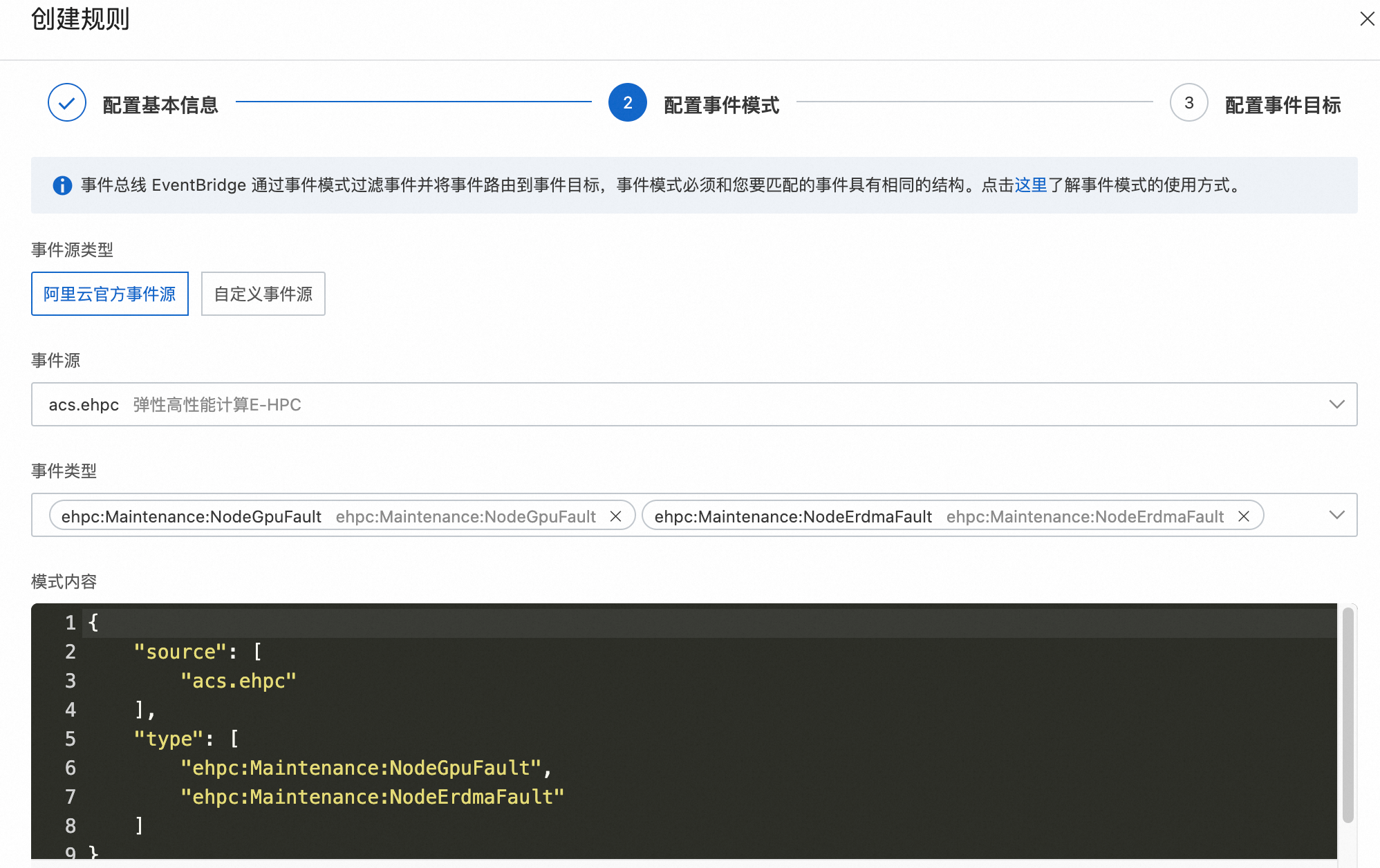Click the 配置事件目标 step label
This screenshot has height=868, width=1380.
(x=1283, y=105)
